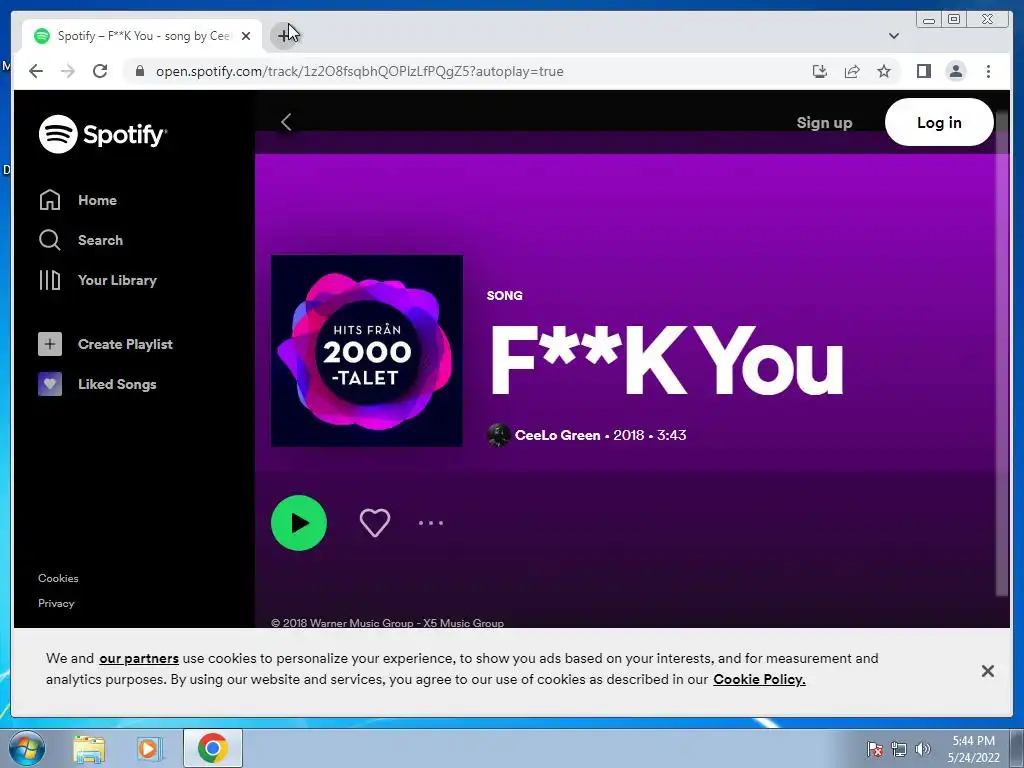Bookmark this page with the star

pyautogui.click(x=884, y=71)
